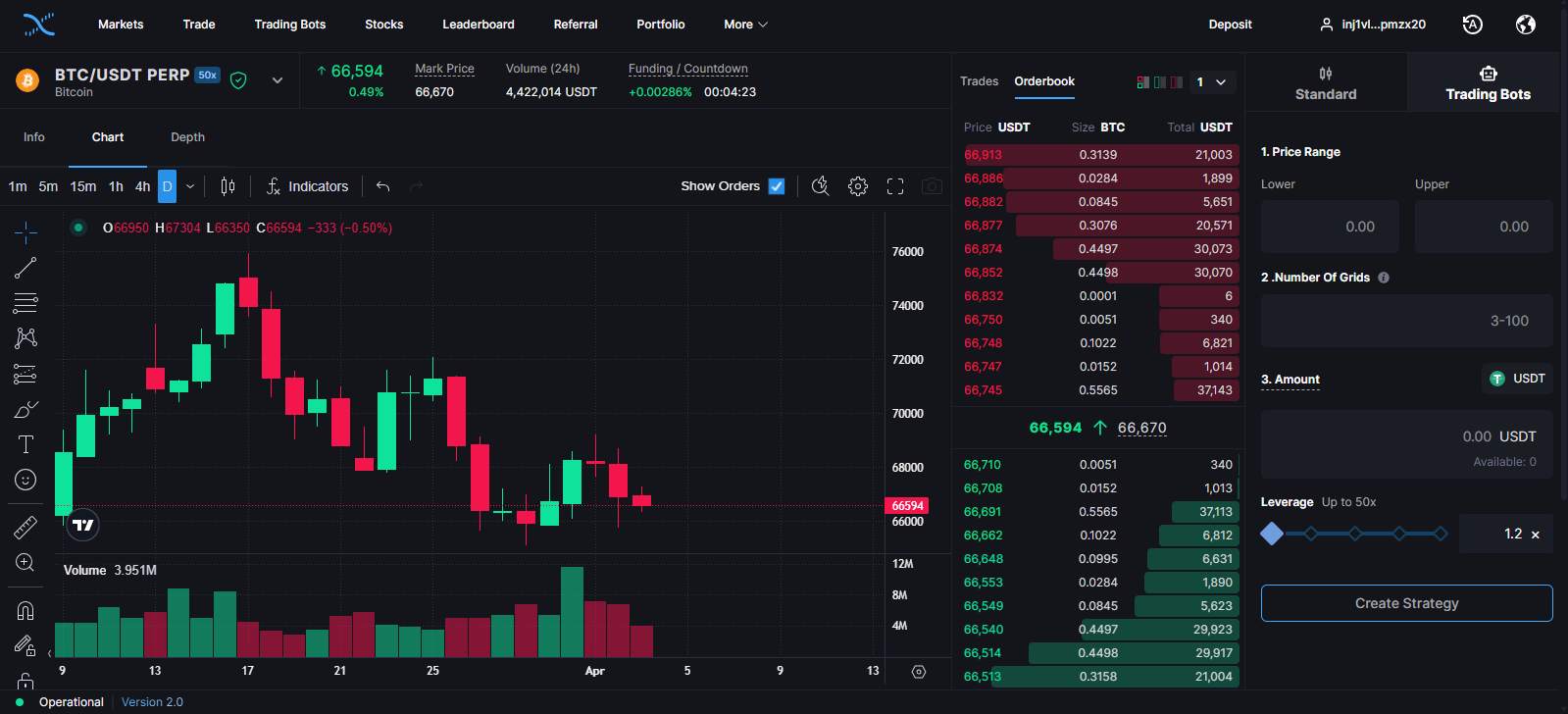Click the Create Strategy button
1568x714 pixels.
pos(1406,603)
